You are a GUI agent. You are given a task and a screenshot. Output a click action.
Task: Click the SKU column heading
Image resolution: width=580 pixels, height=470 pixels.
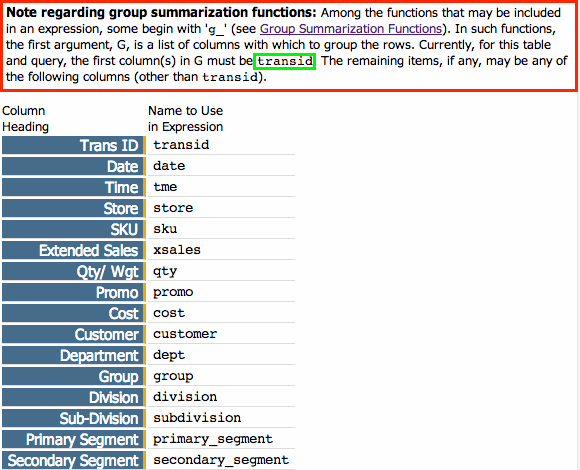[x=74, y=229]
